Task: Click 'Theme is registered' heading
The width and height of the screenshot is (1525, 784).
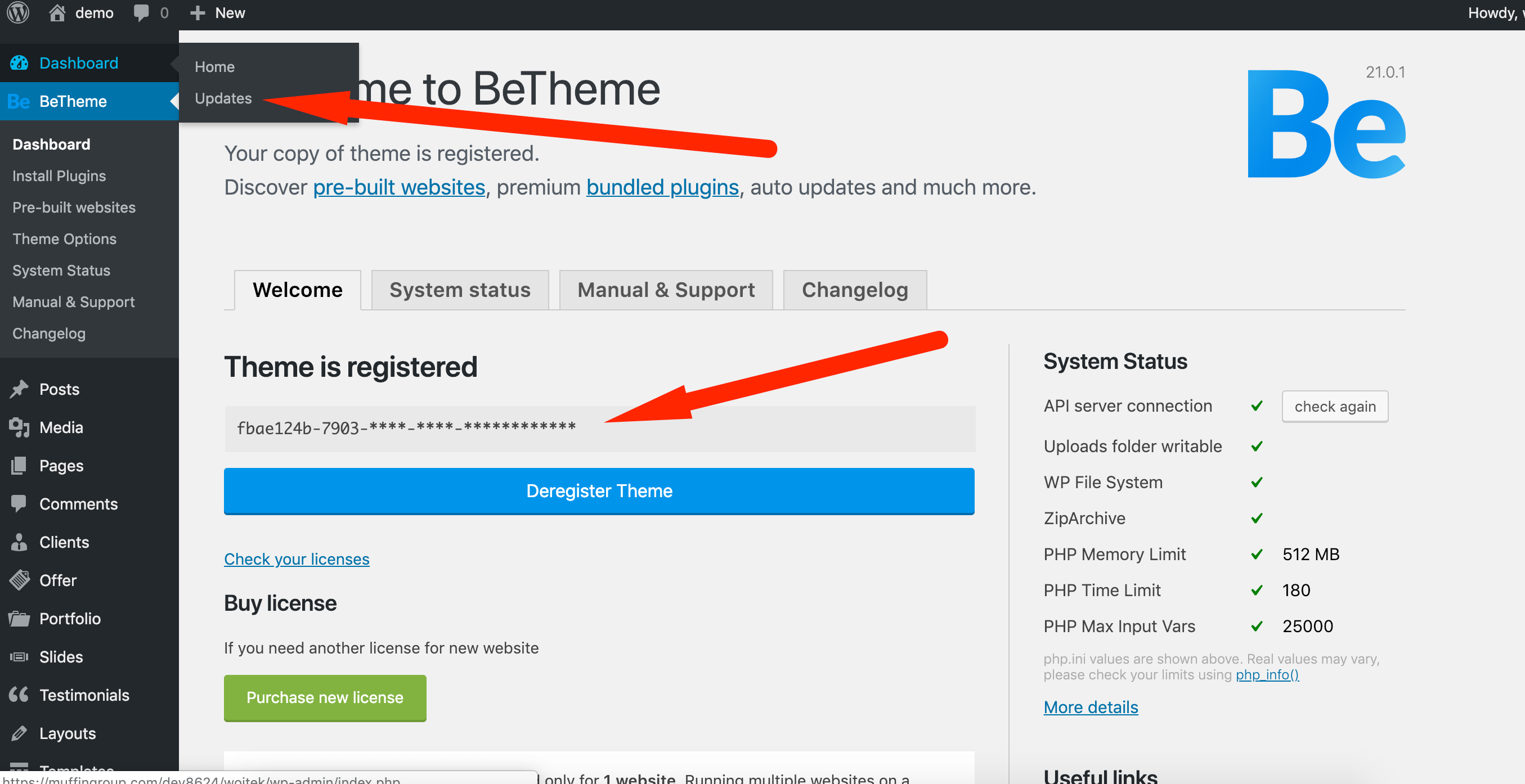Action: (x=351, y=367)
